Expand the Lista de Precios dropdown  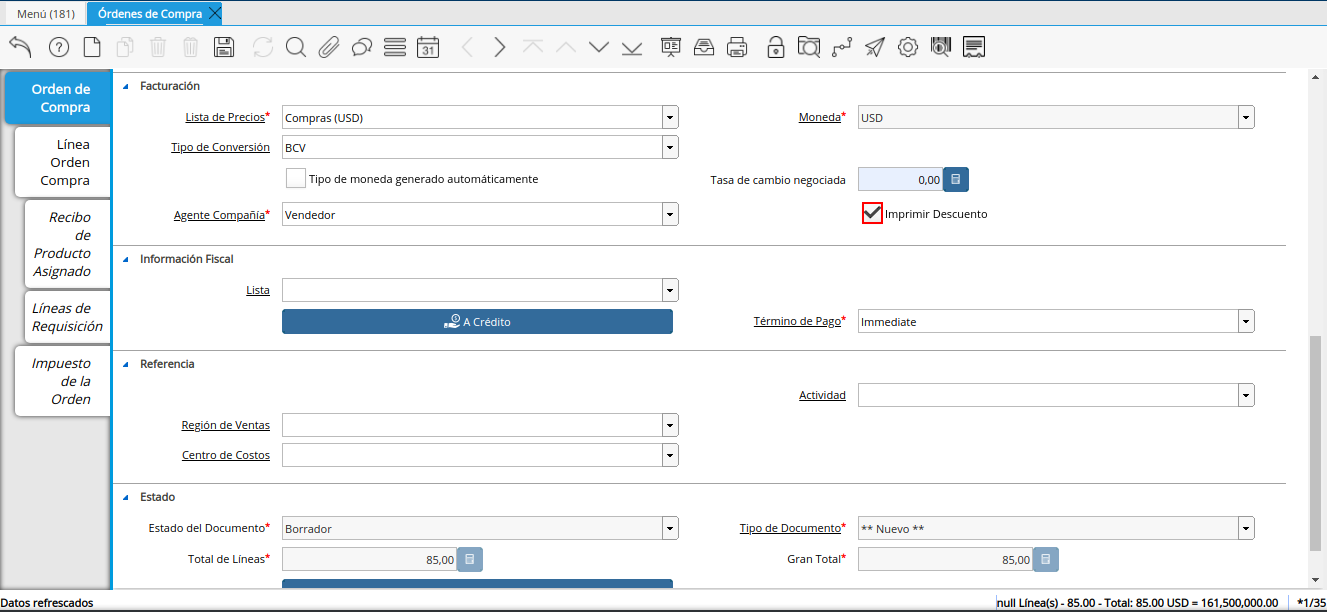pyautogui.click(x=670, y=118)
